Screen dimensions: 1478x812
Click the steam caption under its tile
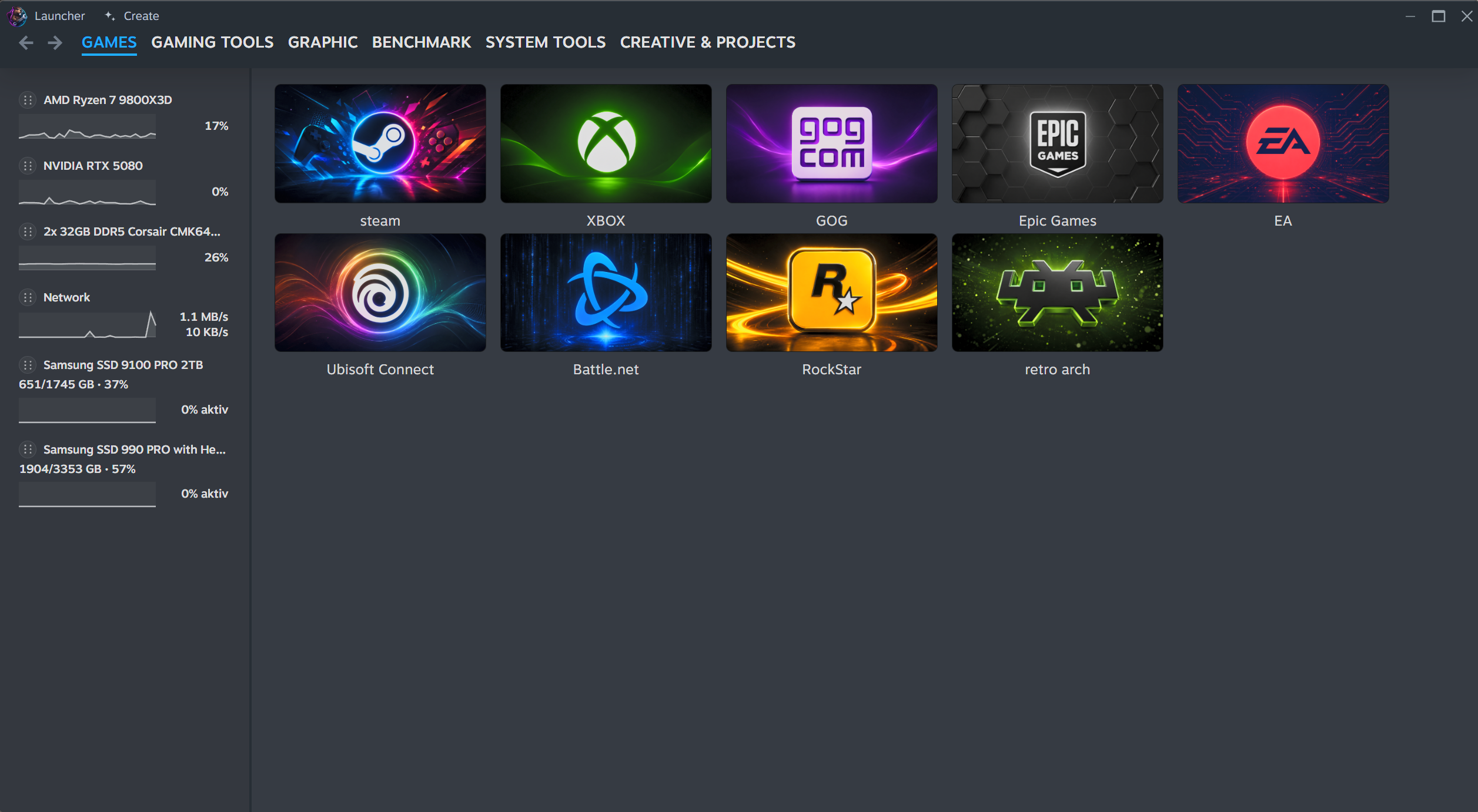click(380, 221)
